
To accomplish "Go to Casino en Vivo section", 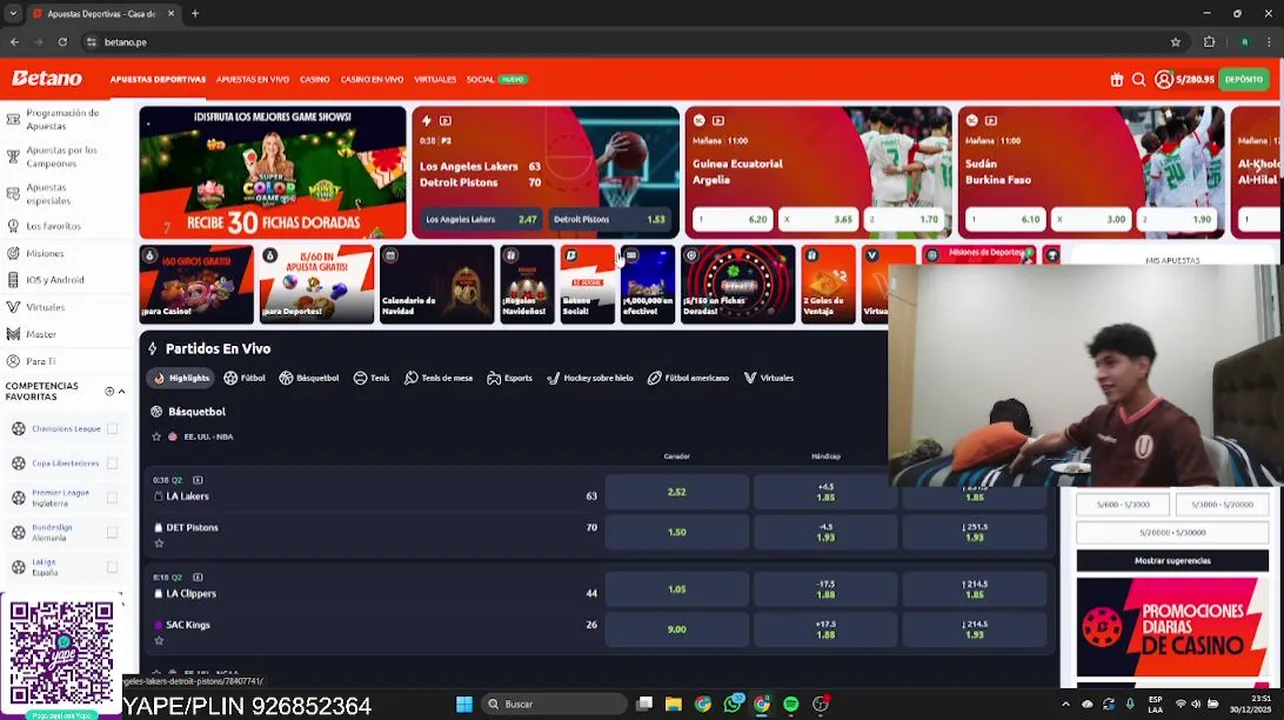I will click(x=372, y=79).
